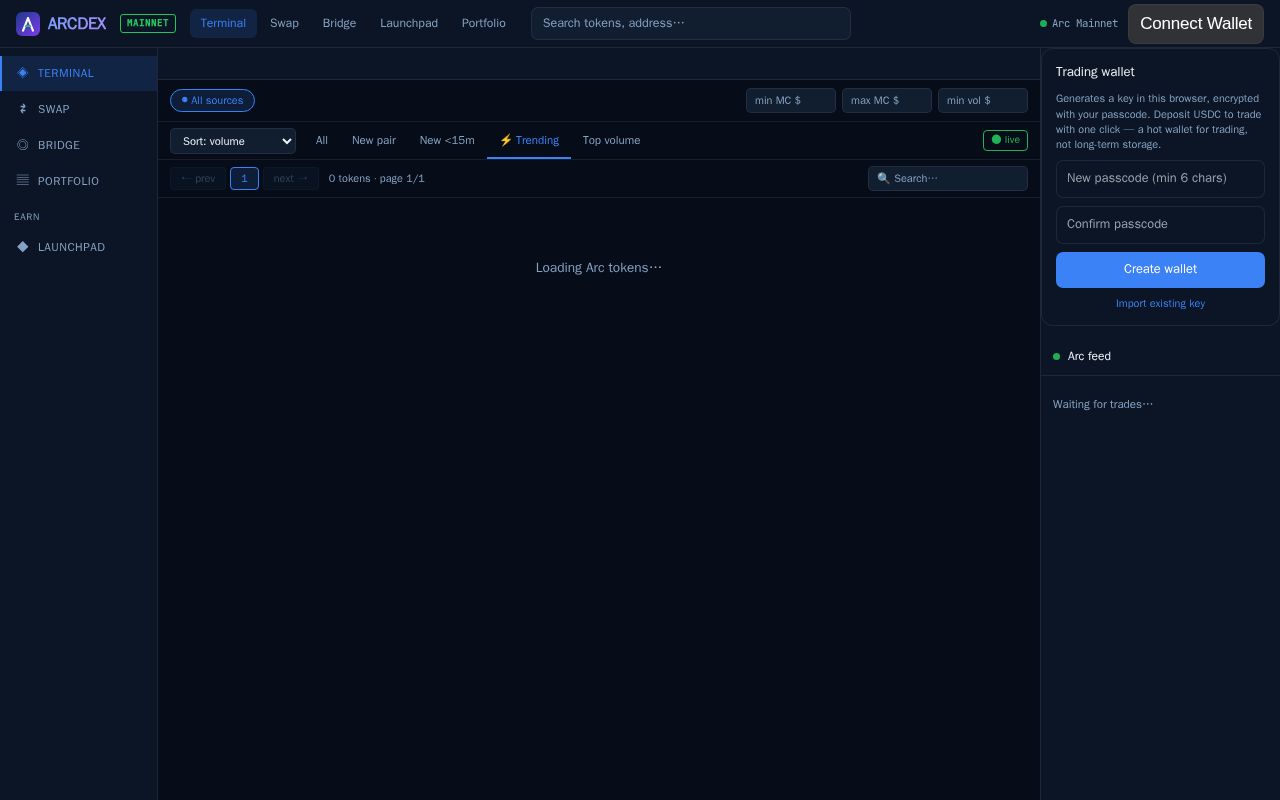Click the Create wallet button
The height and width of the screenshot is (800, 1280).
(1160, 270)
